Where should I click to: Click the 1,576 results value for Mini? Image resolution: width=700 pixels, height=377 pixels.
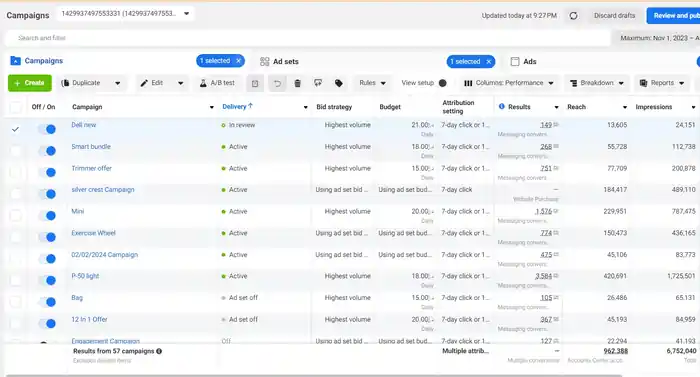coord(543,211)
